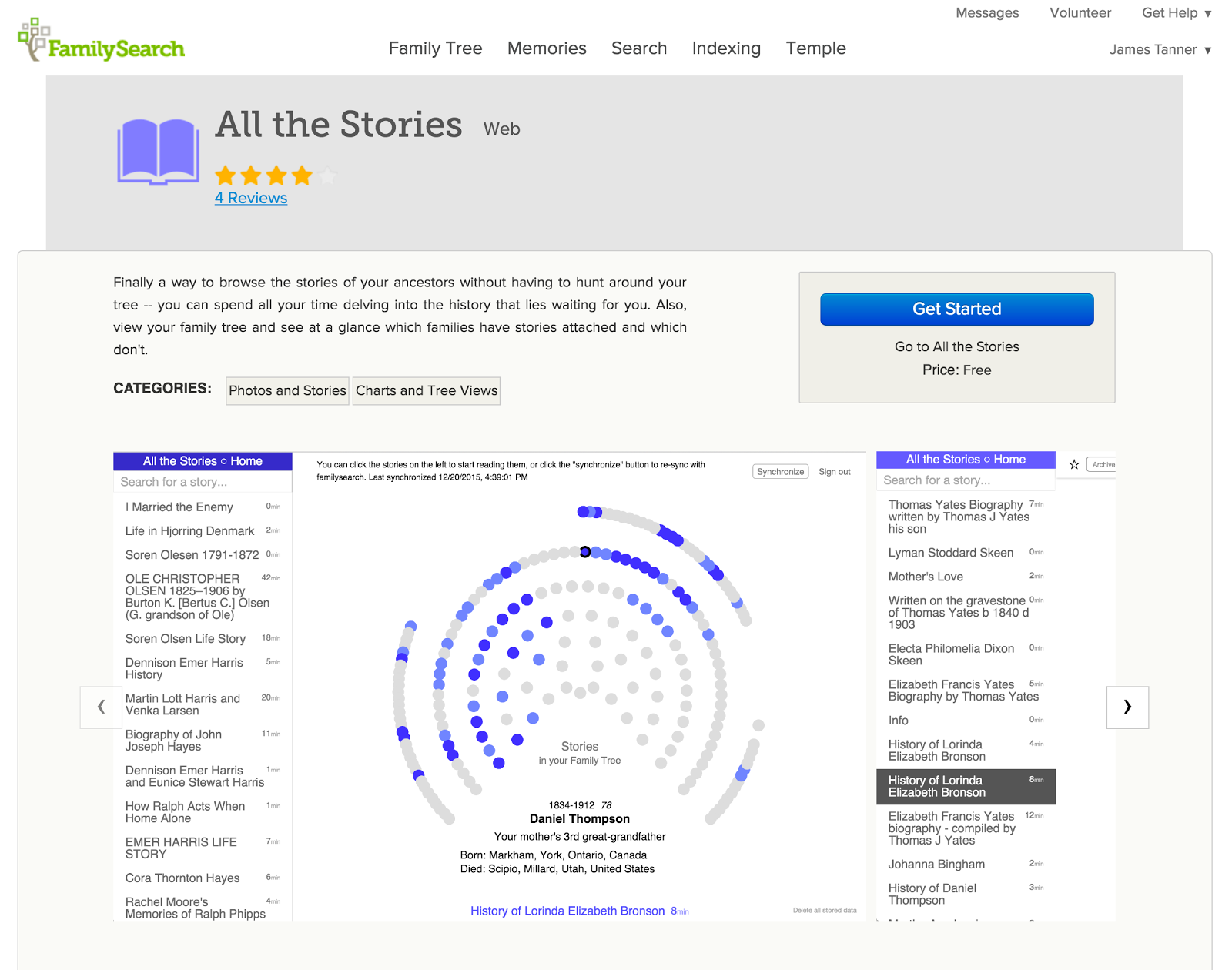Open the Memories menu
Screen dimensions: 1232x970
[x=547, y=48]
